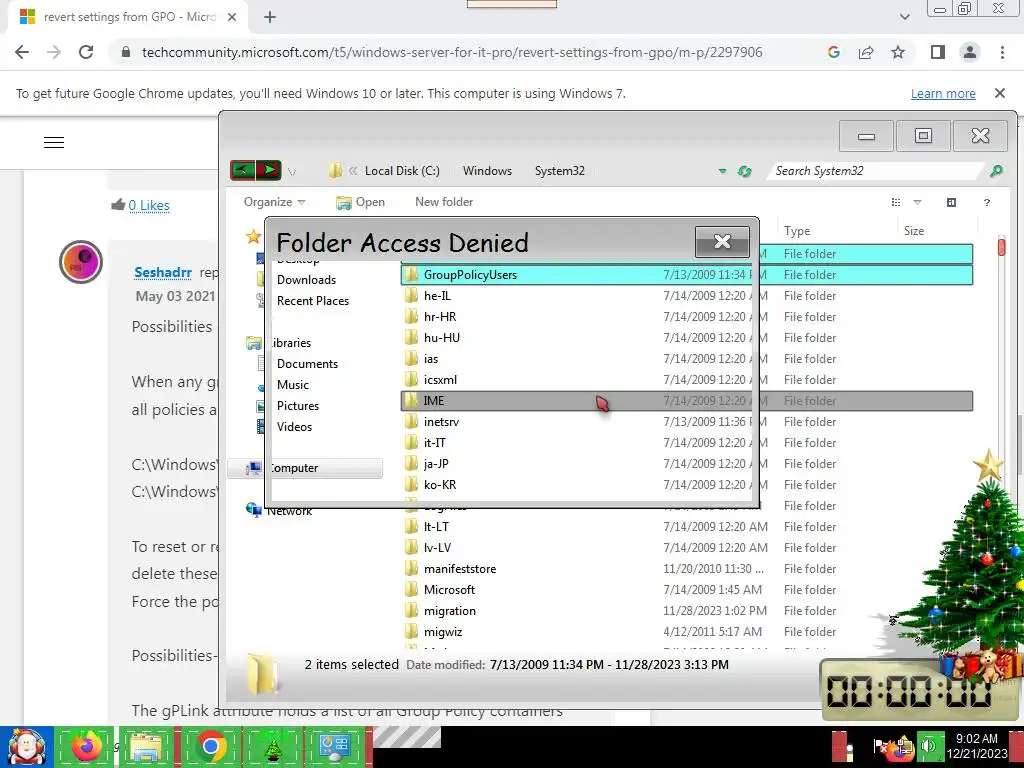Click Seshadrr's round avatar picture
The height and width of the screenshot is (768, 1024).
[81, 261]
